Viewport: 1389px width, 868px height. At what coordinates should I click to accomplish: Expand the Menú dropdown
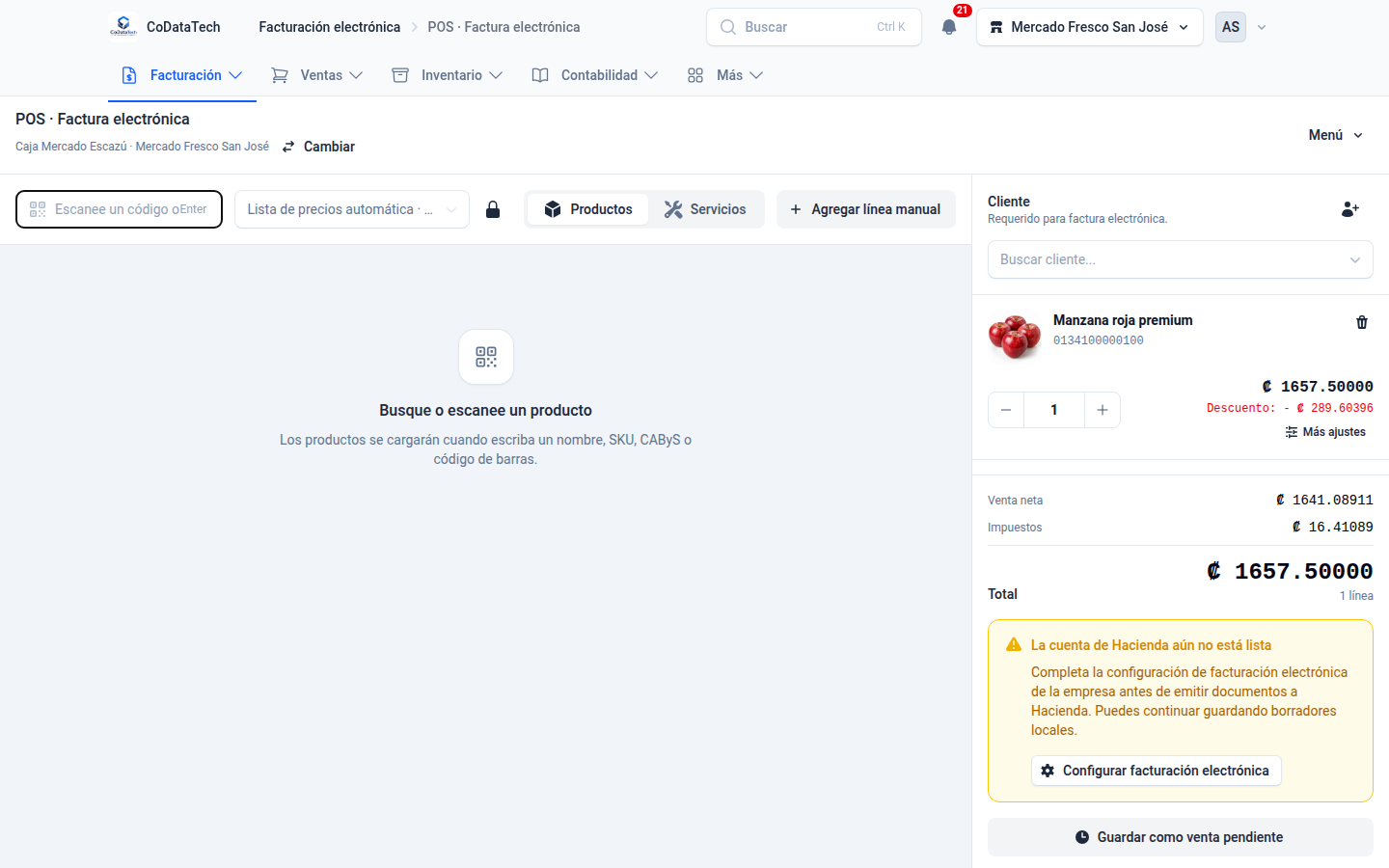coord(1336,135)
